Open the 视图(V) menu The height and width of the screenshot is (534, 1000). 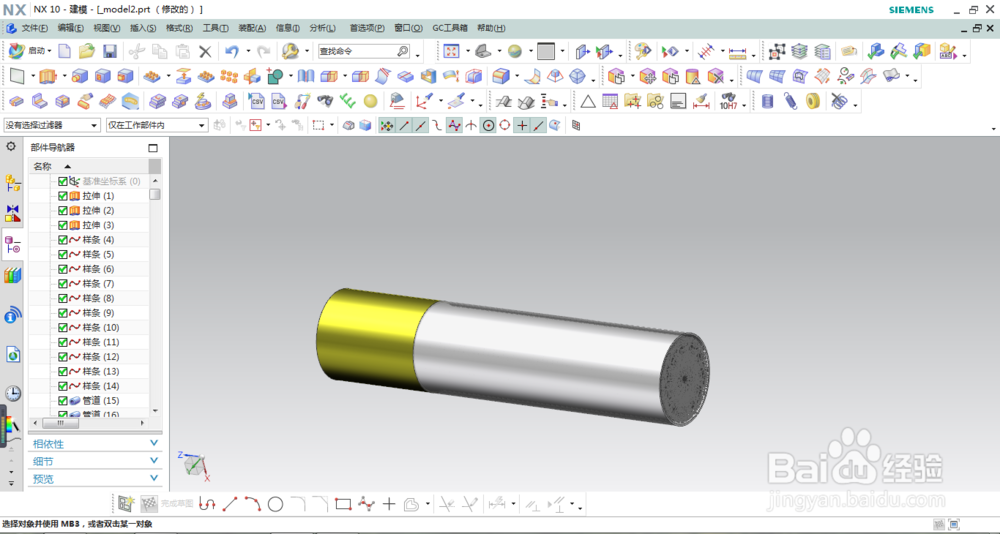(107, 28)
